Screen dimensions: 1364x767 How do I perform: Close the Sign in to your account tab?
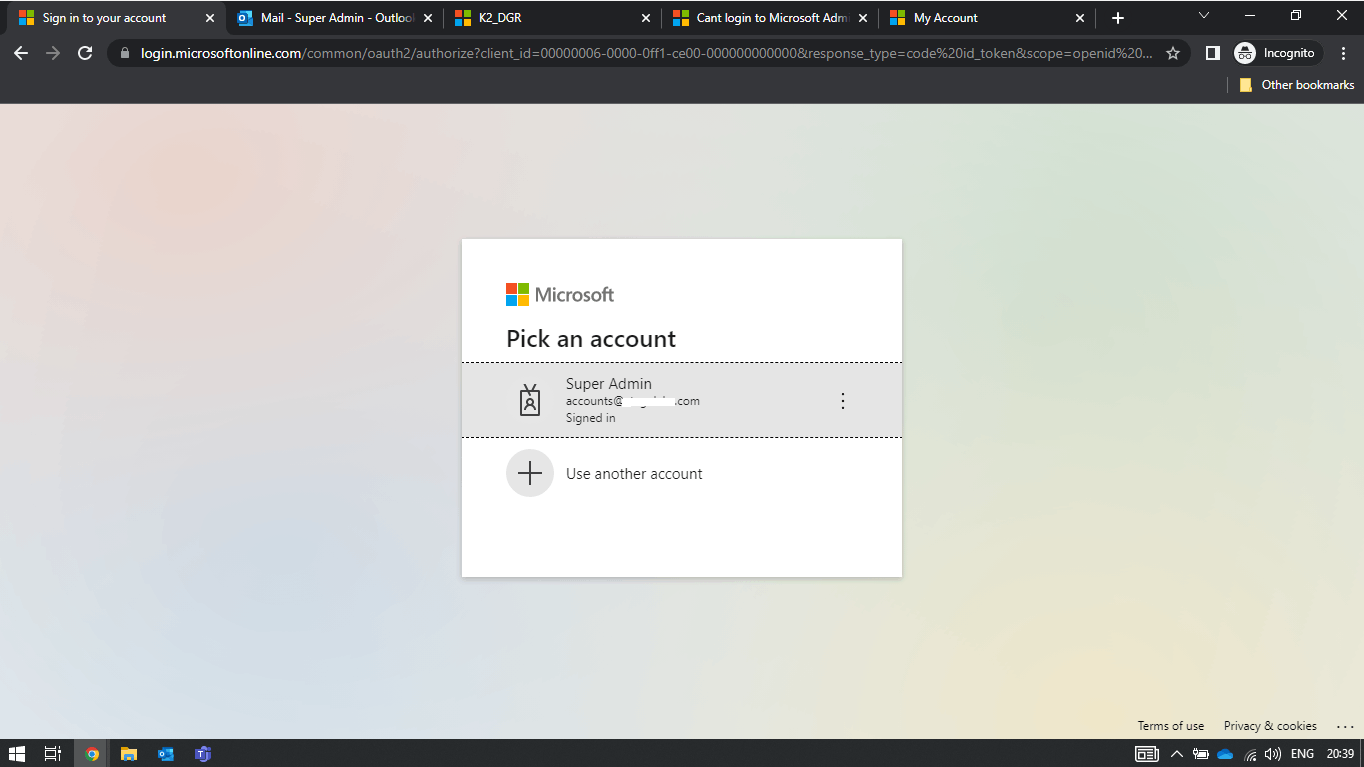[x=209, y=18]
